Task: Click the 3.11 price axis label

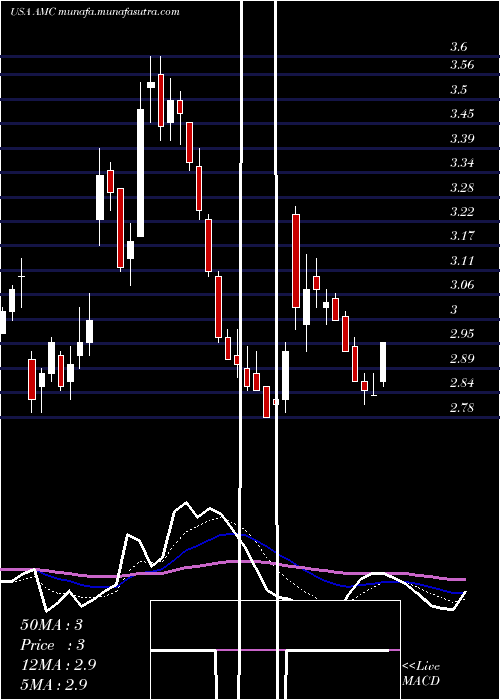Action: click(x=461, y=260)
